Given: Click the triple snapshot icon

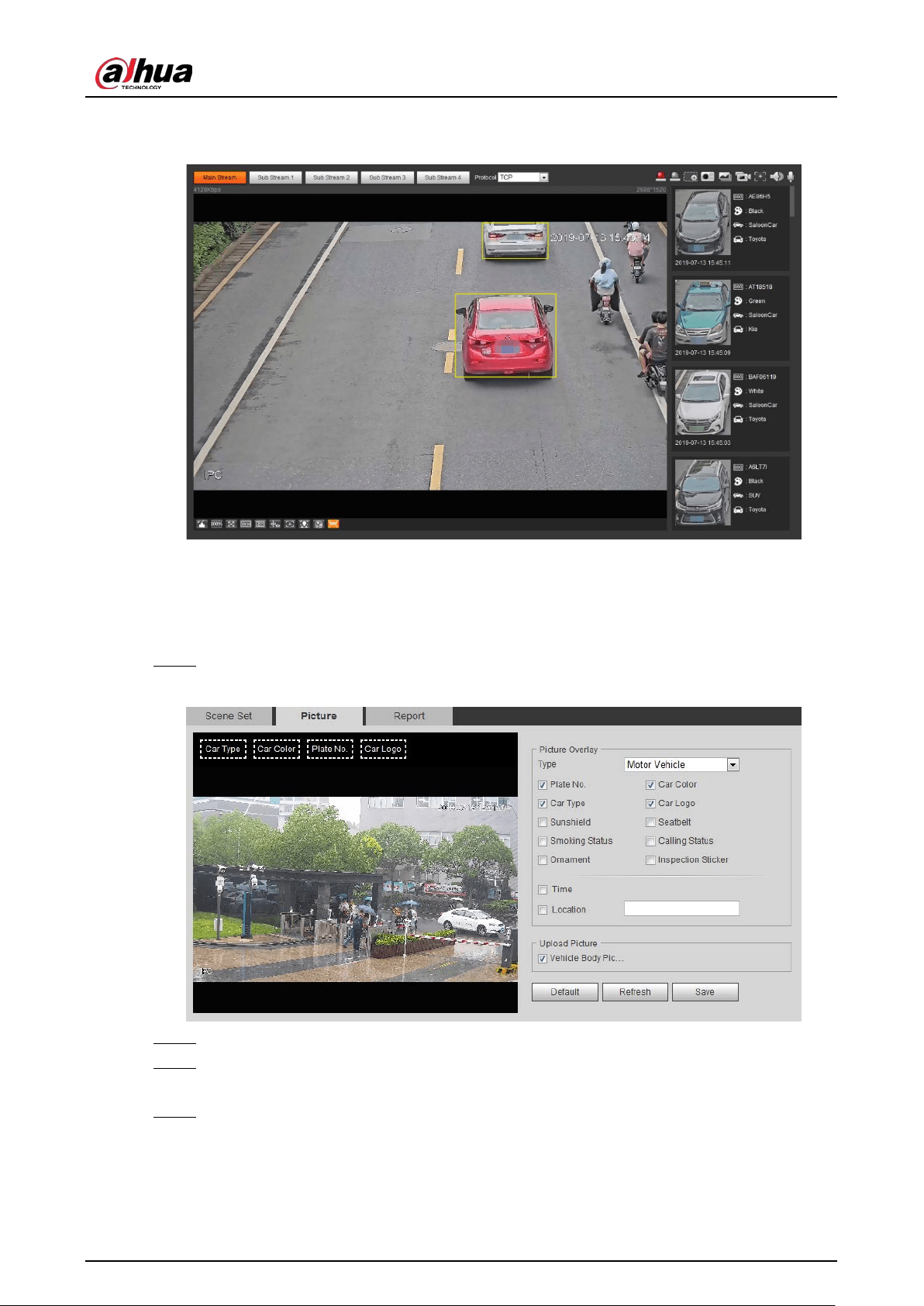Looking at the screenshot, I should (726, 177).
